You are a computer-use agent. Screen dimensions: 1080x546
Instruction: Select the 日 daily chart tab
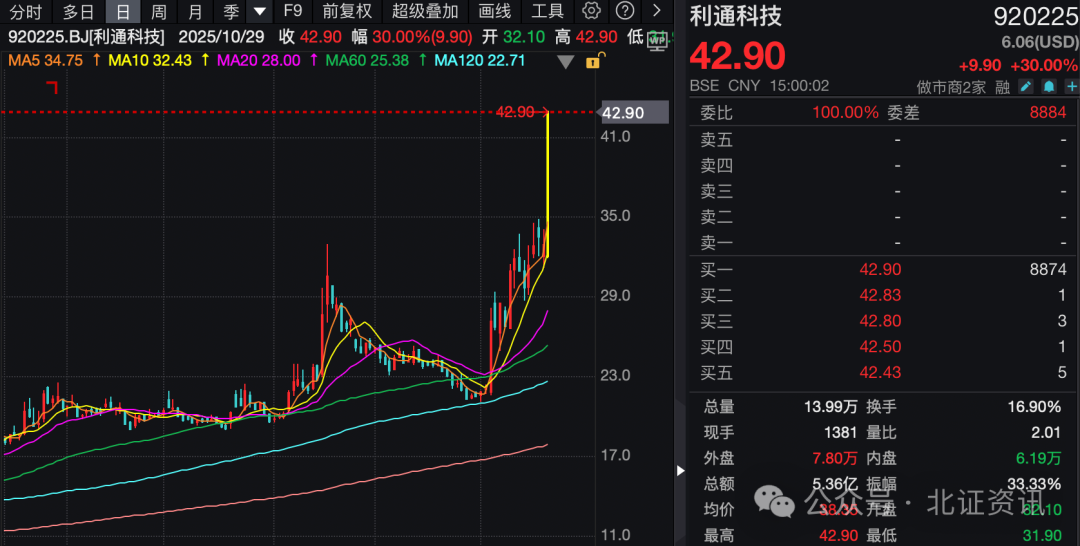pyautogui.click(x=123, y=11)
